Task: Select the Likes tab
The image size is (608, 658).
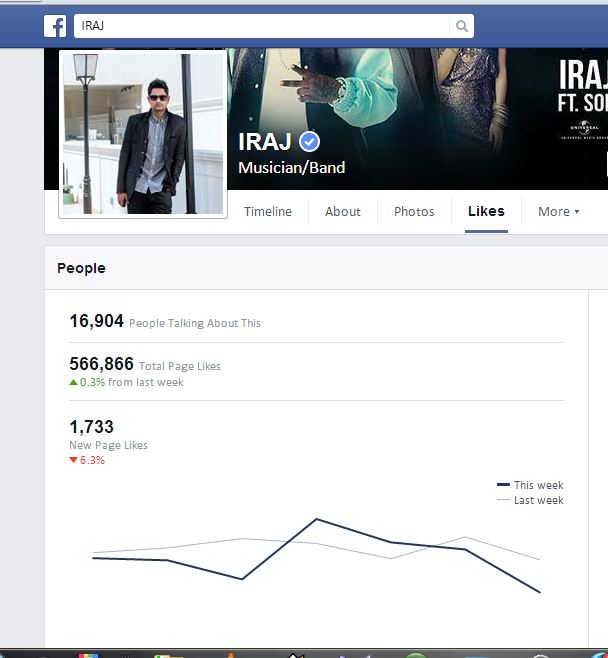Action: (x=486, y=212)
